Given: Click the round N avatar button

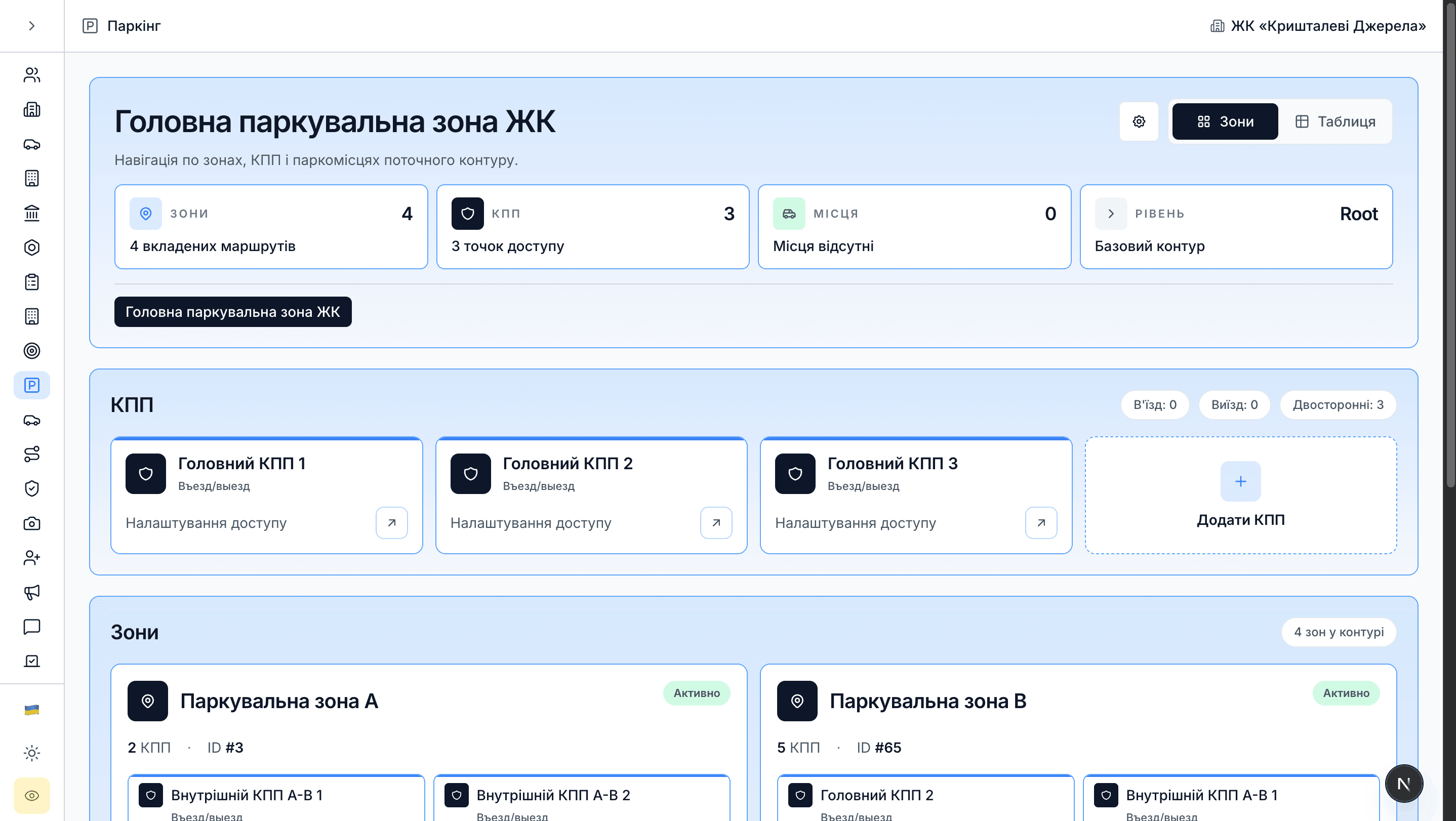Looking at the screenshot, I should tap(1404, 784).
